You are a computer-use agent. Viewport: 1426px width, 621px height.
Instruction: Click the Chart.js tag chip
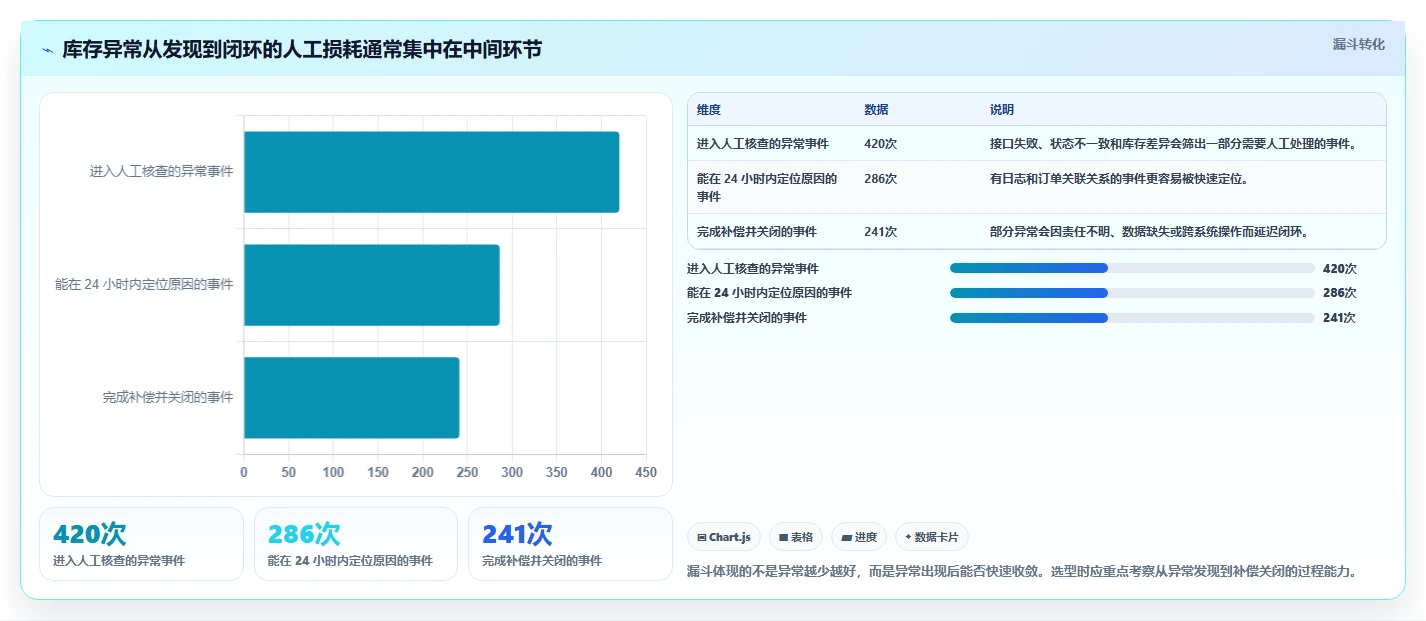(x=724, y=537)
